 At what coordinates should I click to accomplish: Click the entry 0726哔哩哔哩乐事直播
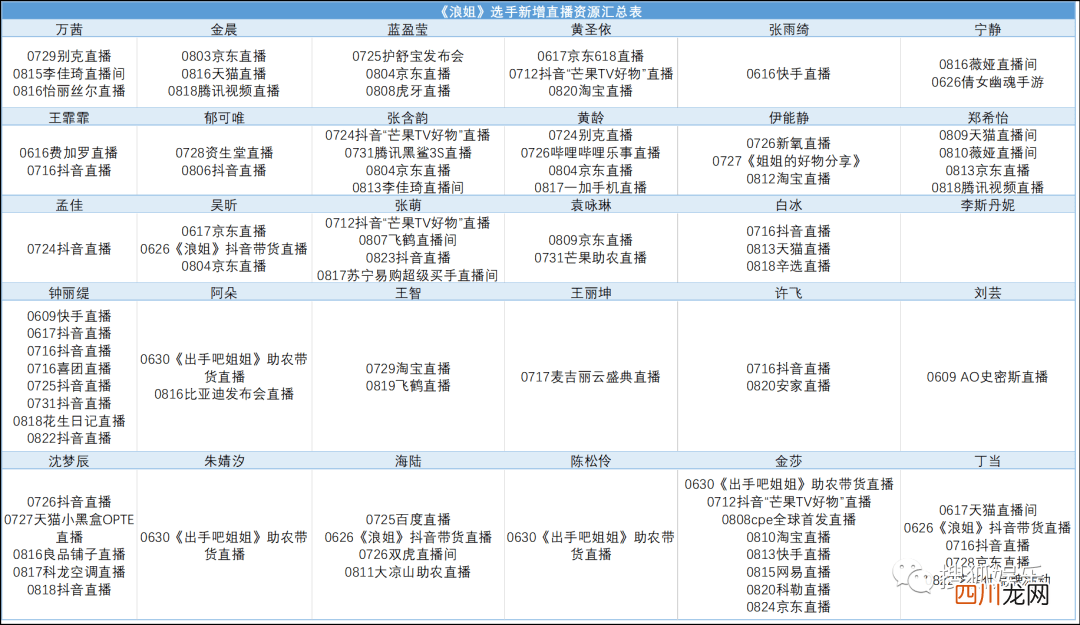point(591,153)
